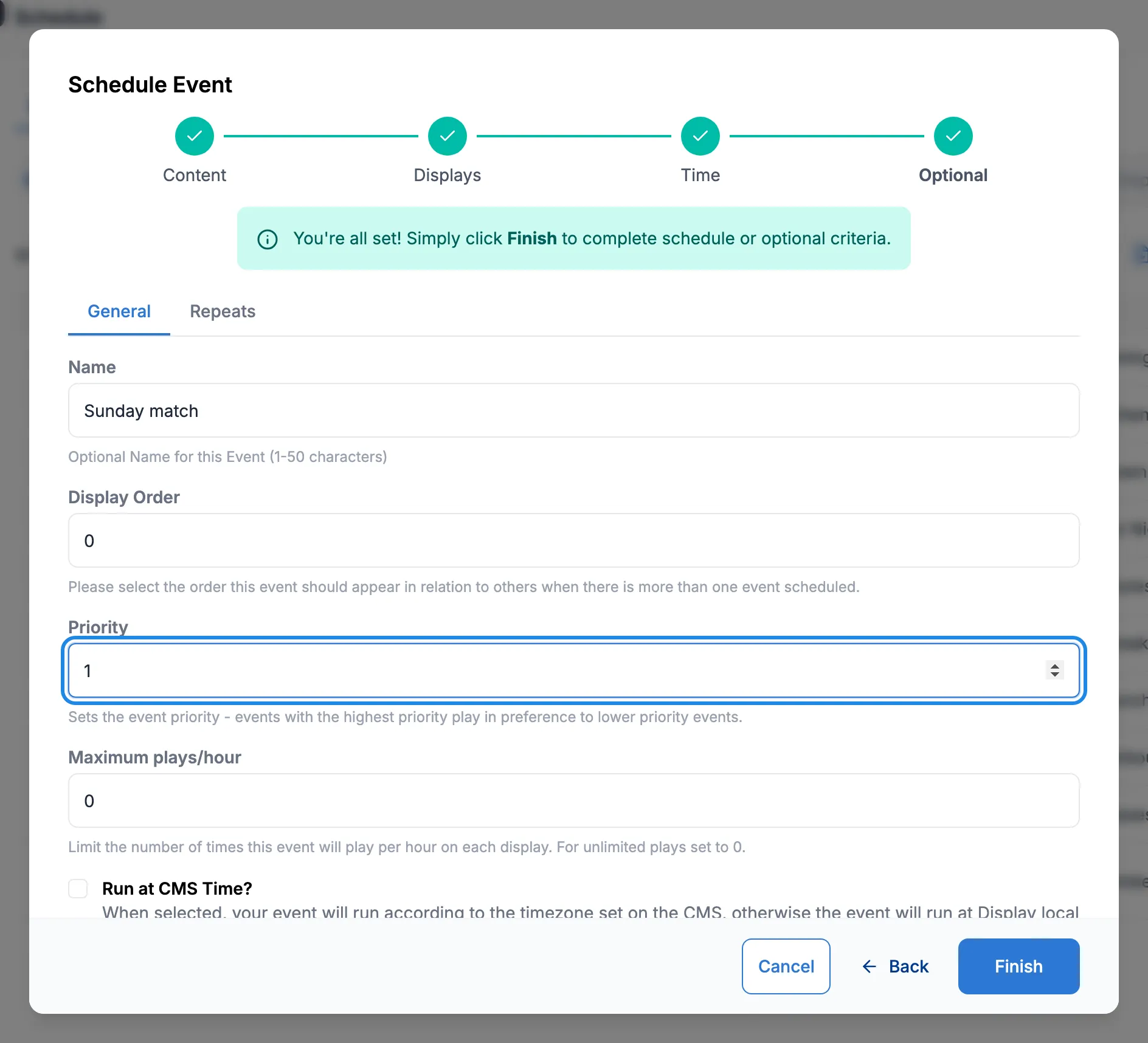1148x1043 pixels.
Task: Open the Repeats tab
Action: pos(223,311)
